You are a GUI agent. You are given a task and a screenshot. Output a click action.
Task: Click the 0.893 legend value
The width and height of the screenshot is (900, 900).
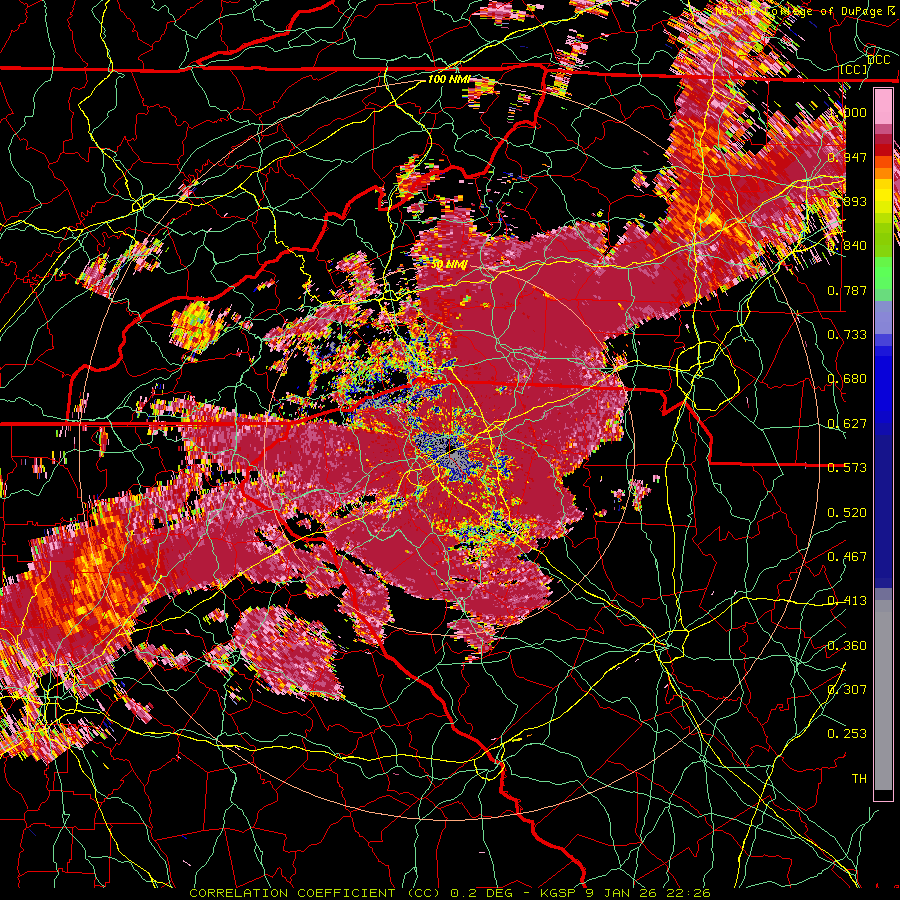847,201
